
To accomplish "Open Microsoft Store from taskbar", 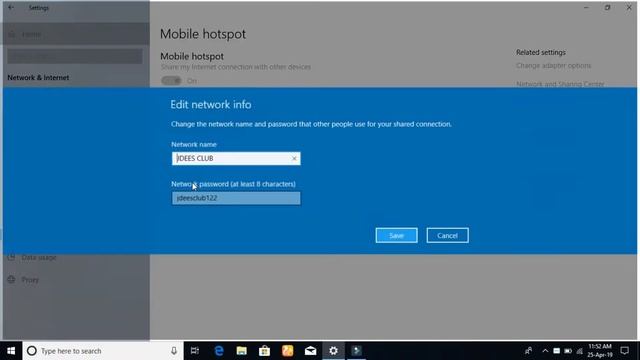I will click(264, 351).
